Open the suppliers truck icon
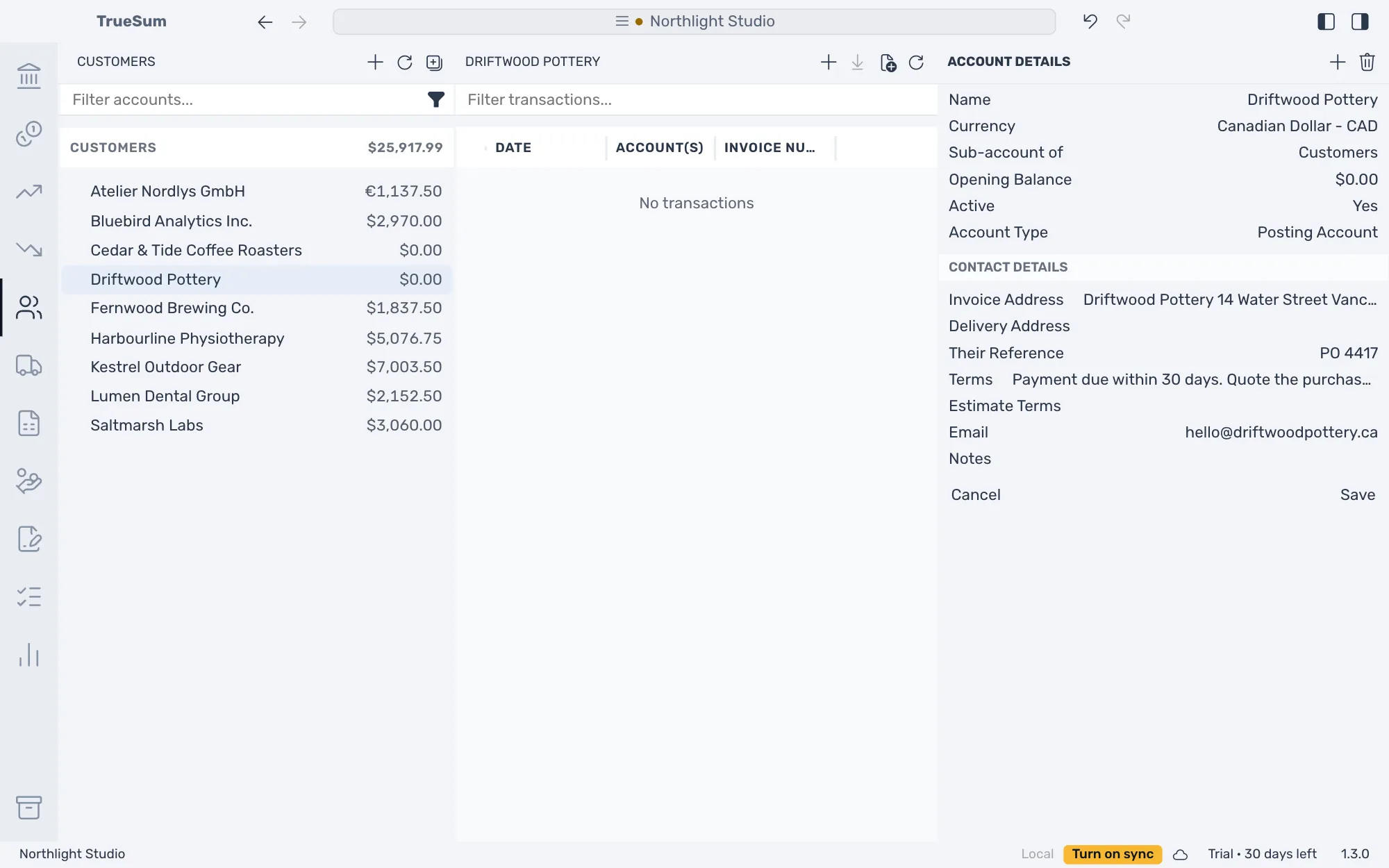1389x868 pixels. (x=28, y=365)
